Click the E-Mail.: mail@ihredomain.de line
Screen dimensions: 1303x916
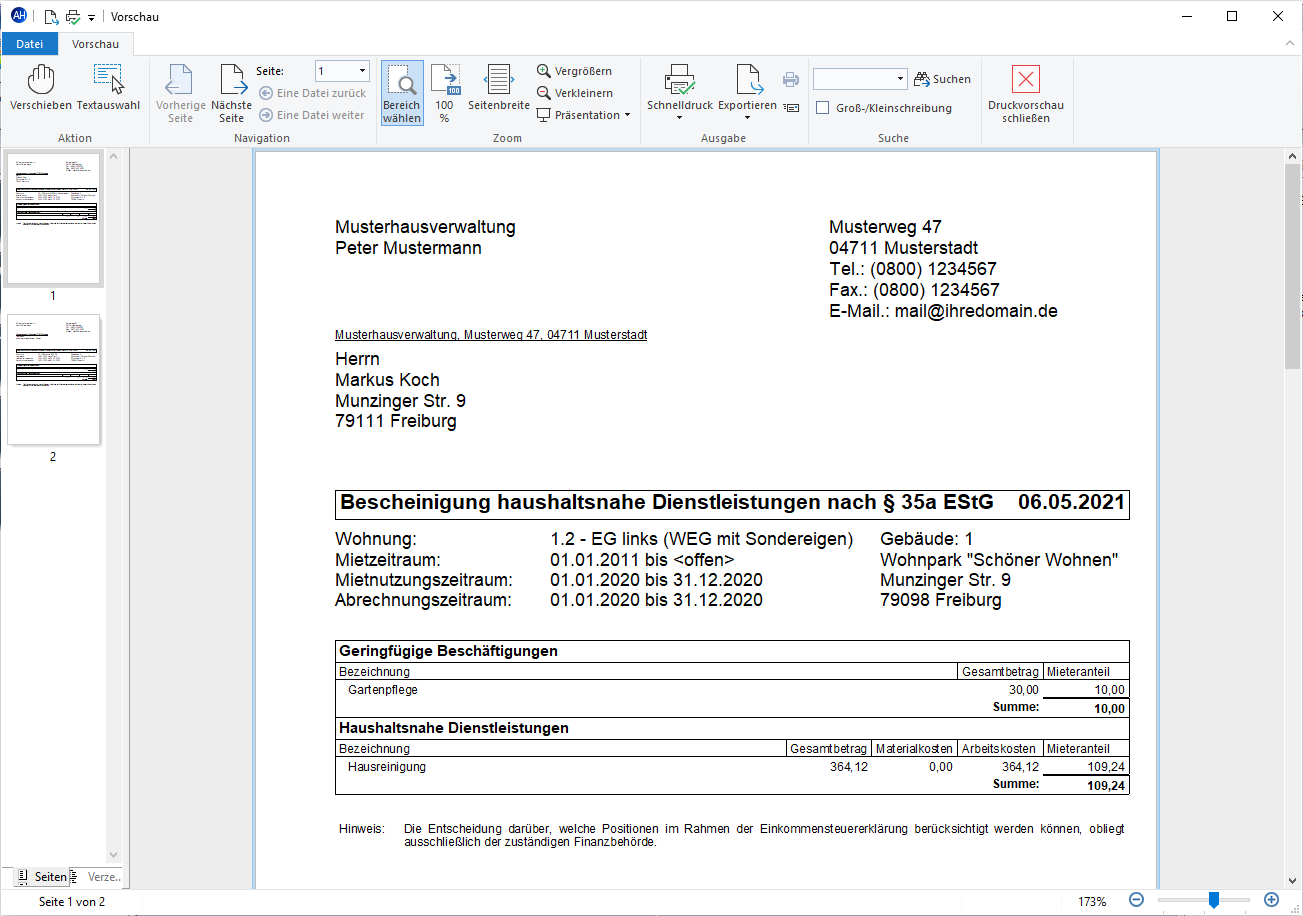943,311
